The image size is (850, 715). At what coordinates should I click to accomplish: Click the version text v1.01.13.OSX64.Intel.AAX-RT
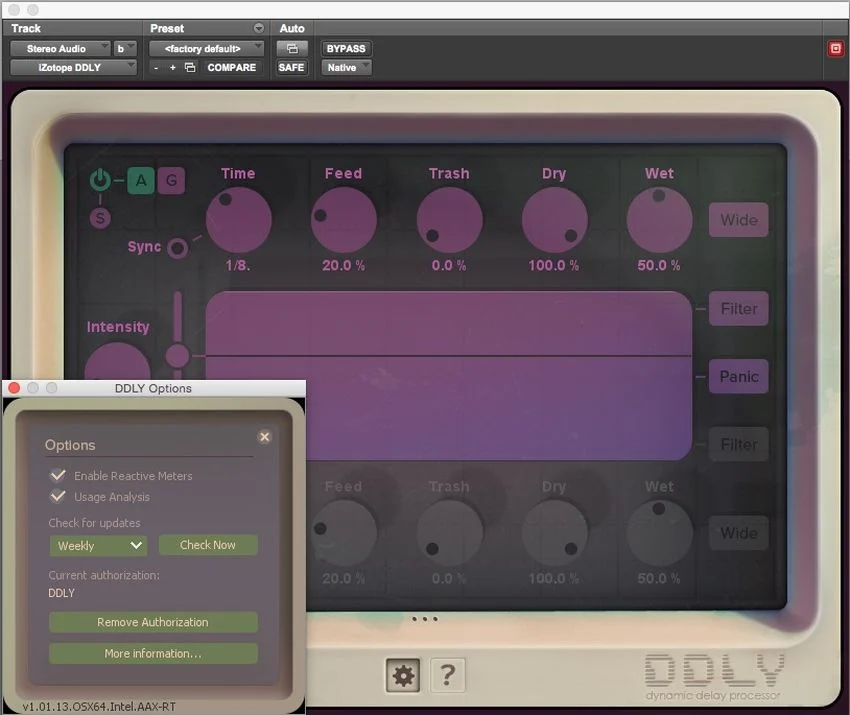click(99, 707)
